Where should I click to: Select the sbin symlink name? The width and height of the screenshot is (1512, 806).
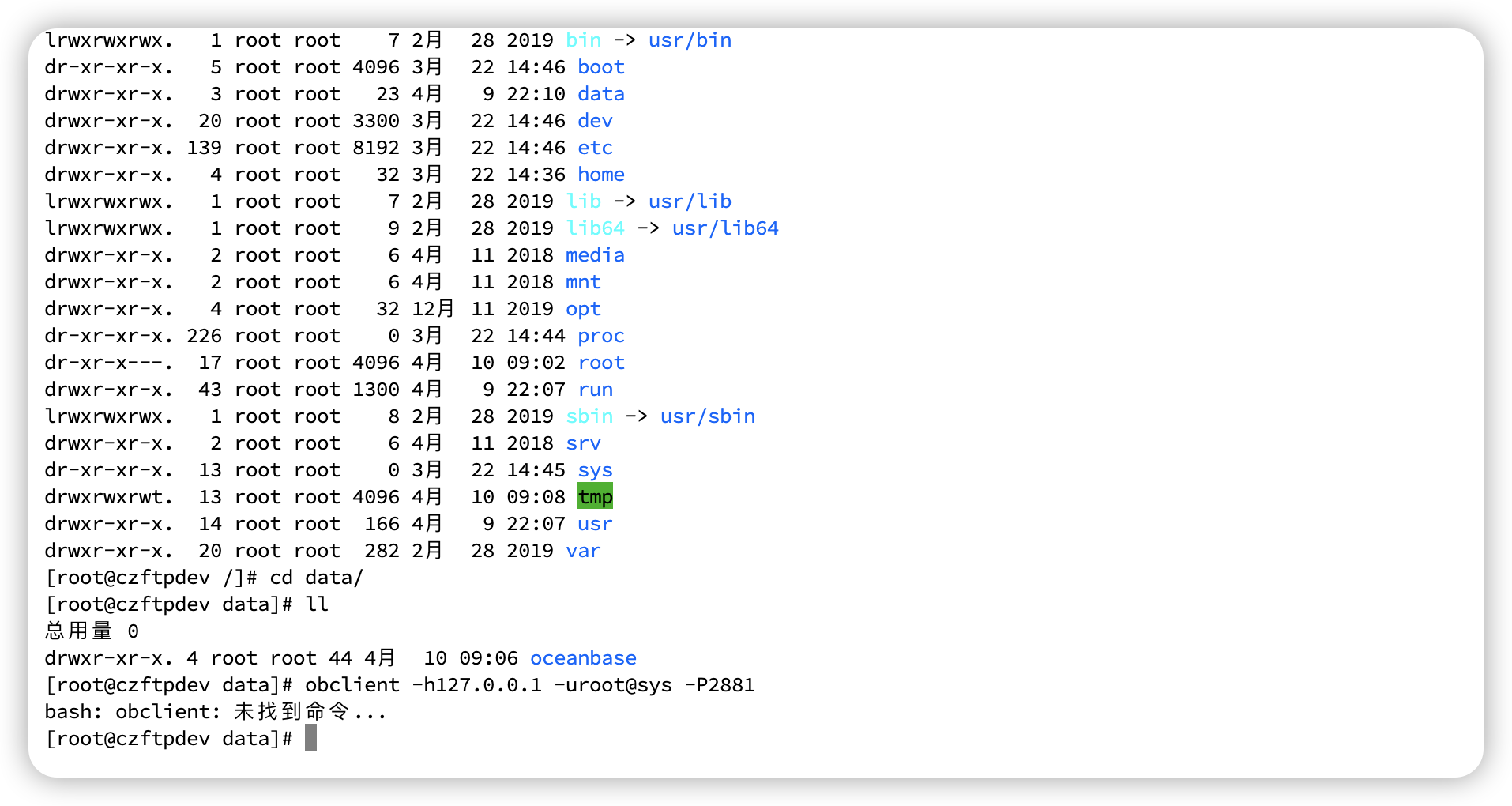pyautogui.click(x=589, y=416)
